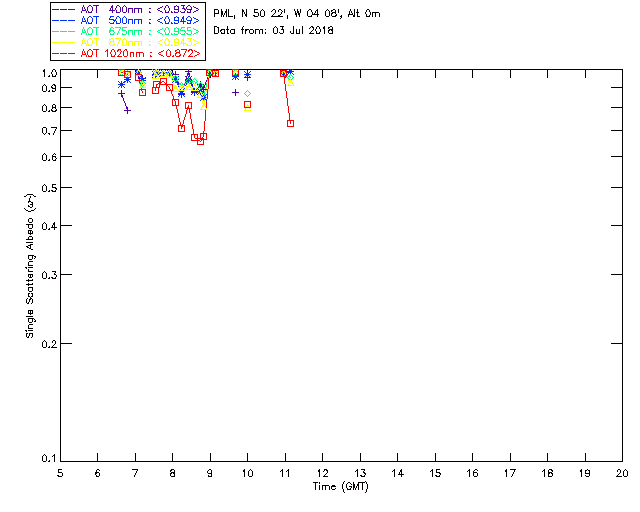
Task: Click the y-axis tick label 0.3
Action: tap(49, 275)
